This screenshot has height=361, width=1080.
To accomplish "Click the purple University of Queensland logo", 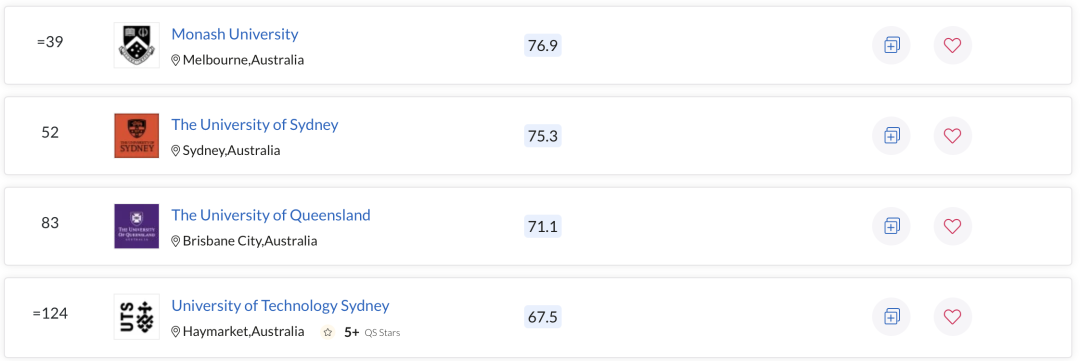I will point(136,226).
